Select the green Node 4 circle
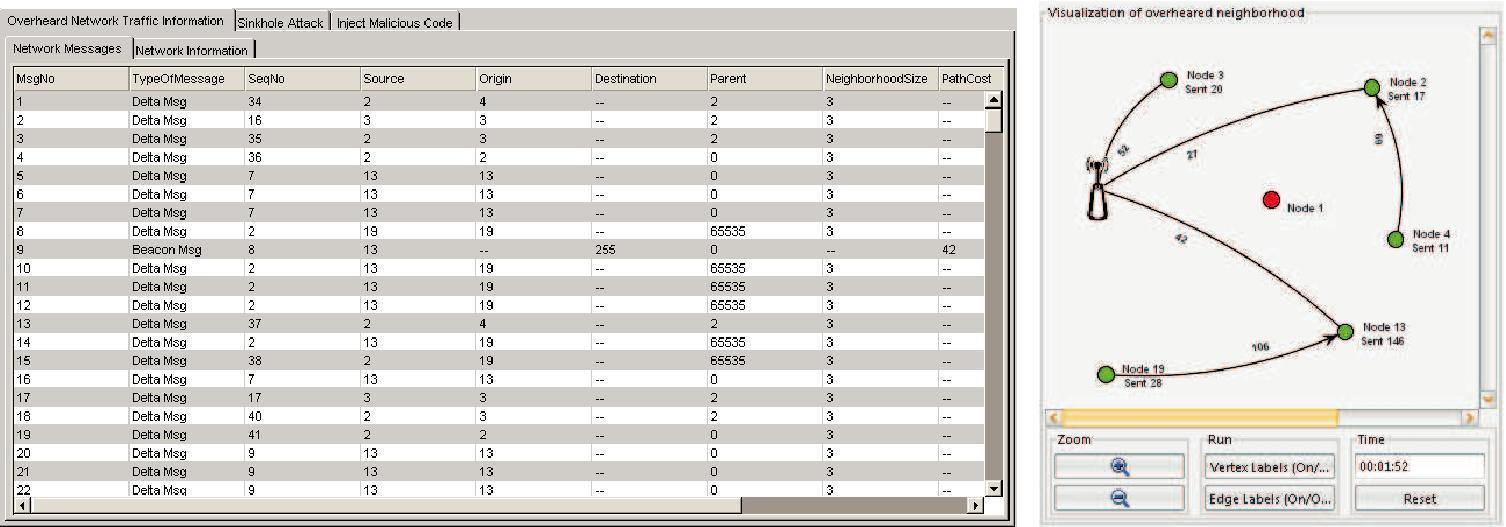This screenshot has width=1506, height=527. (x=1396, y=239)
